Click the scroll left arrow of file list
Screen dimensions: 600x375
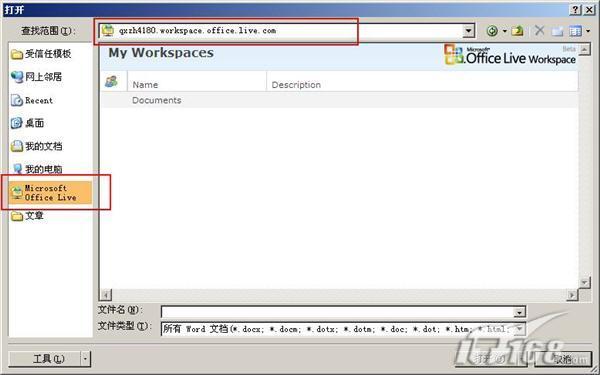point(106,295)
